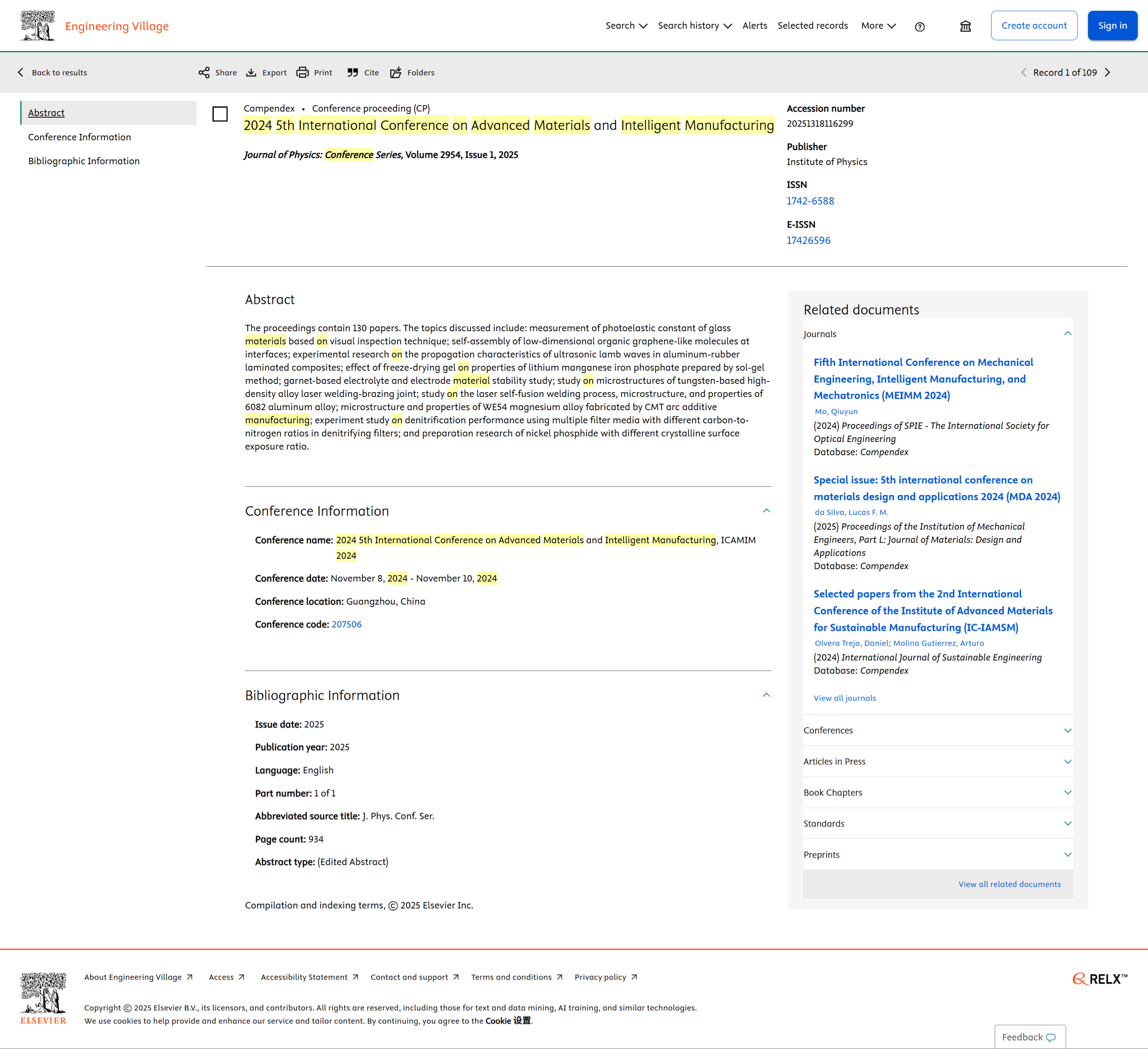Click the Engineering Village tree logo

pyautogui.click(x=38, y=26)
